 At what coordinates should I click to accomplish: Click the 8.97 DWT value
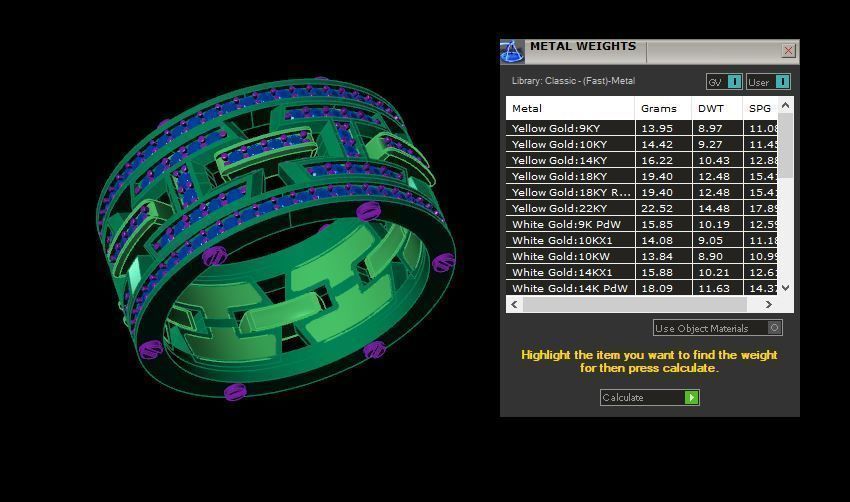(x=710, y=128)
